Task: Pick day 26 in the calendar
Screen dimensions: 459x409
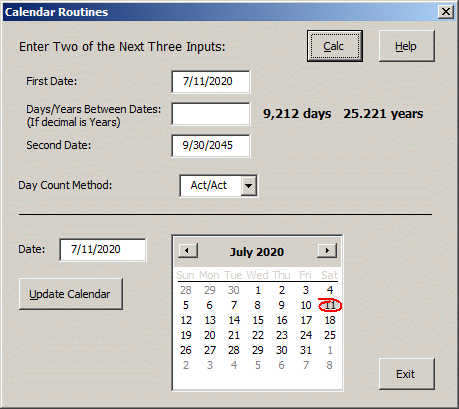Action: click(186, 350)
